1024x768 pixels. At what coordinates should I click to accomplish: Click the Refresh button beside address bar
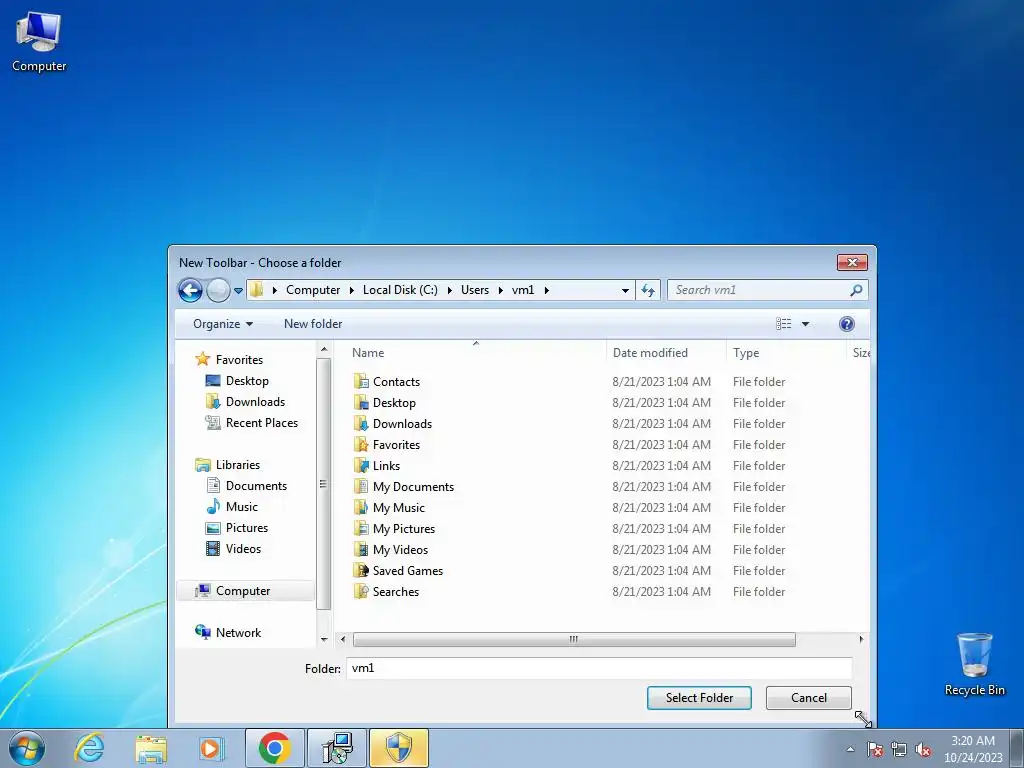[648, 290]
